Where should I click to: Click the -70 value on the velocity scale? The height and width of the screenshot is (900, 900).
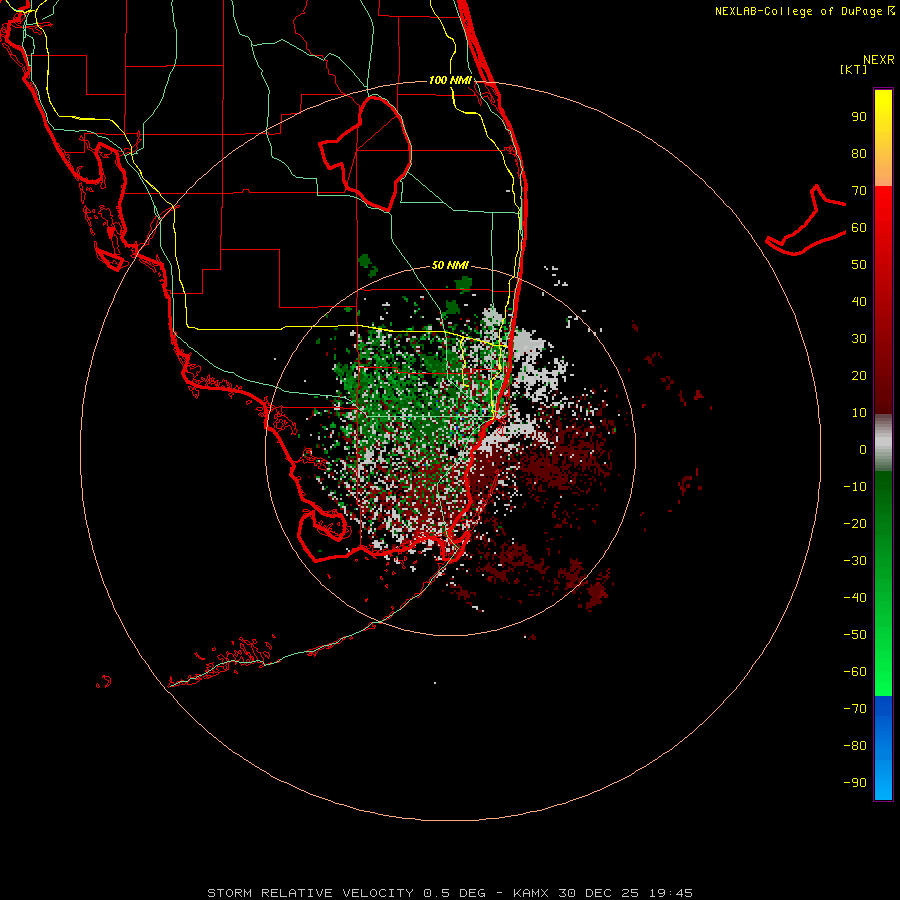pyautogui.click(x=855, y=708)
